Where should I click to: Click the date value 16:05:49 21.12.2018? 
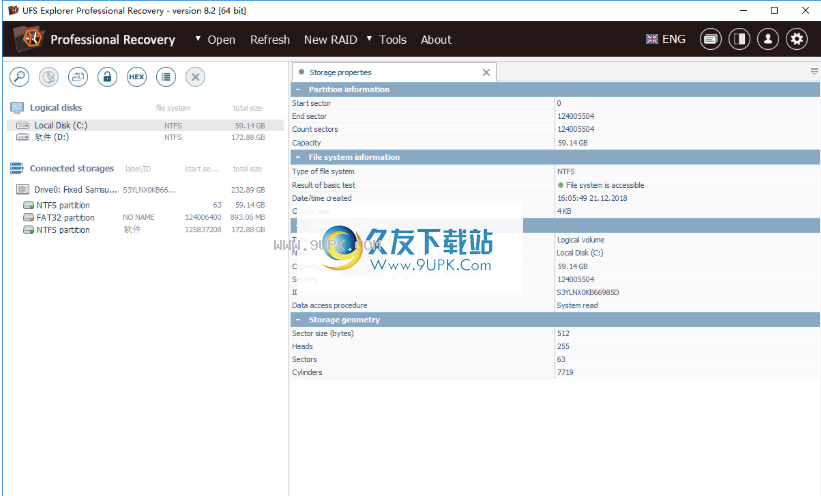[x=592, y=198]
